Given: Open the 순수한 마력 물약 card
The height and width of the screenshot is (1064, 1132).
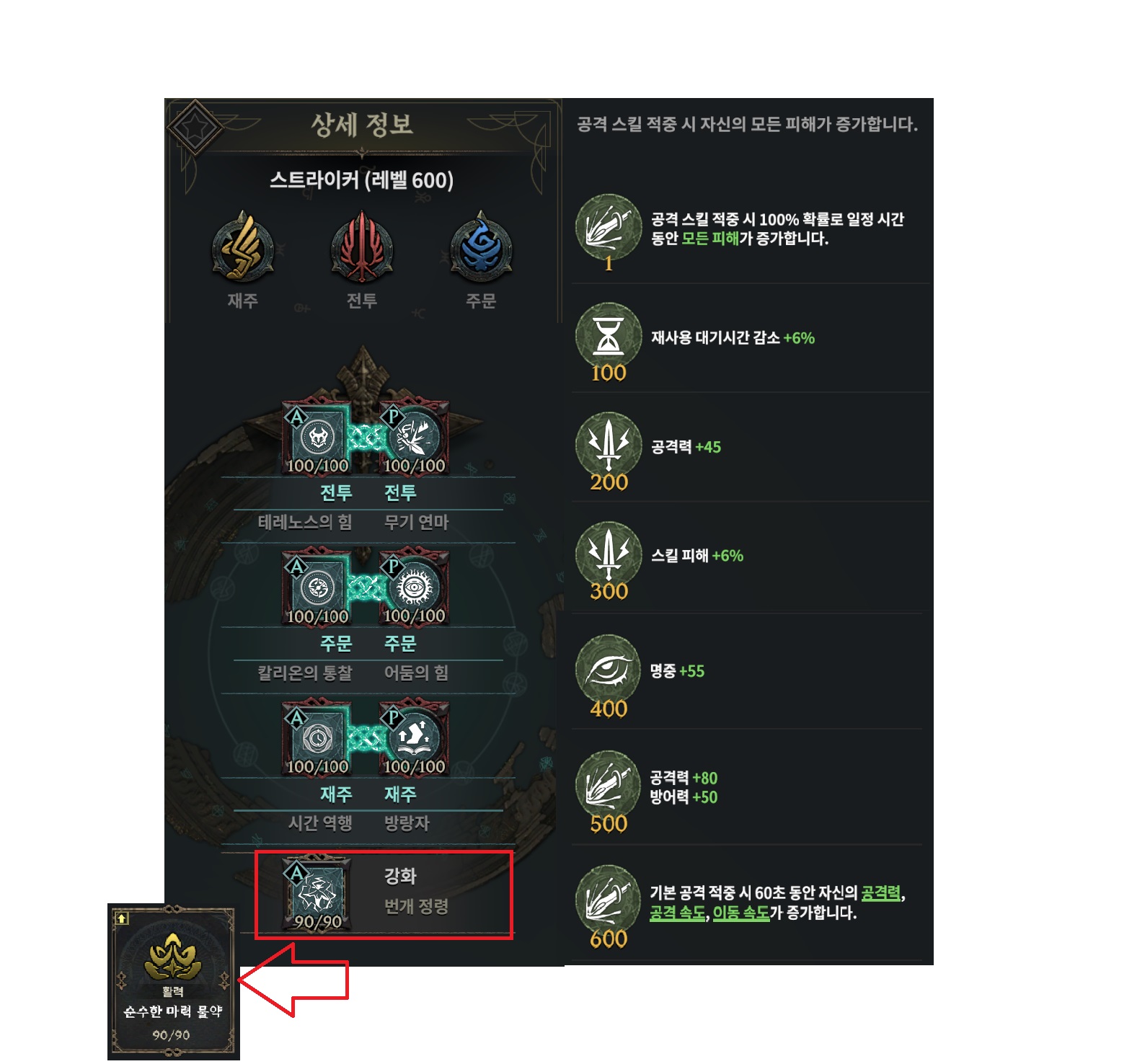Looking at the screenshot, I should [x=173, y=982].
